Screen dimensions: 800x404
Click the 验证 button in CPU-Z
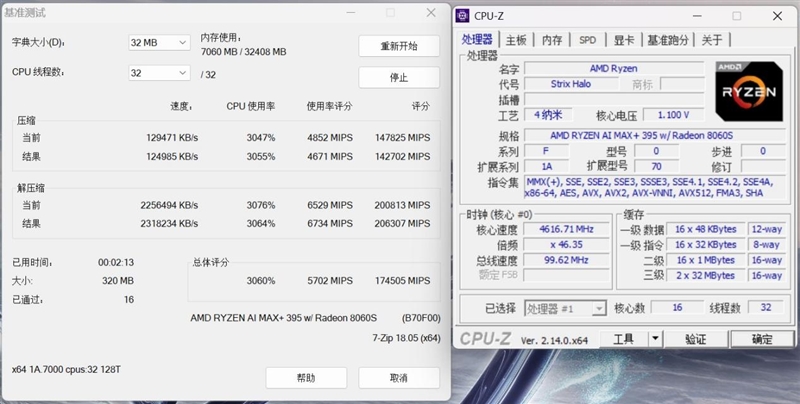[695, 339]
